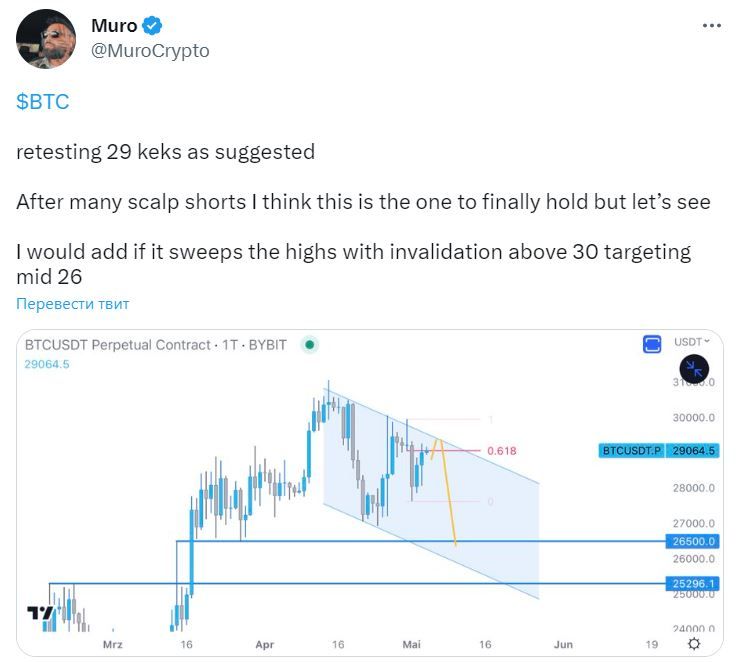Click the BTCUSDT Perpetual Contract chart title

coord(155,345)
